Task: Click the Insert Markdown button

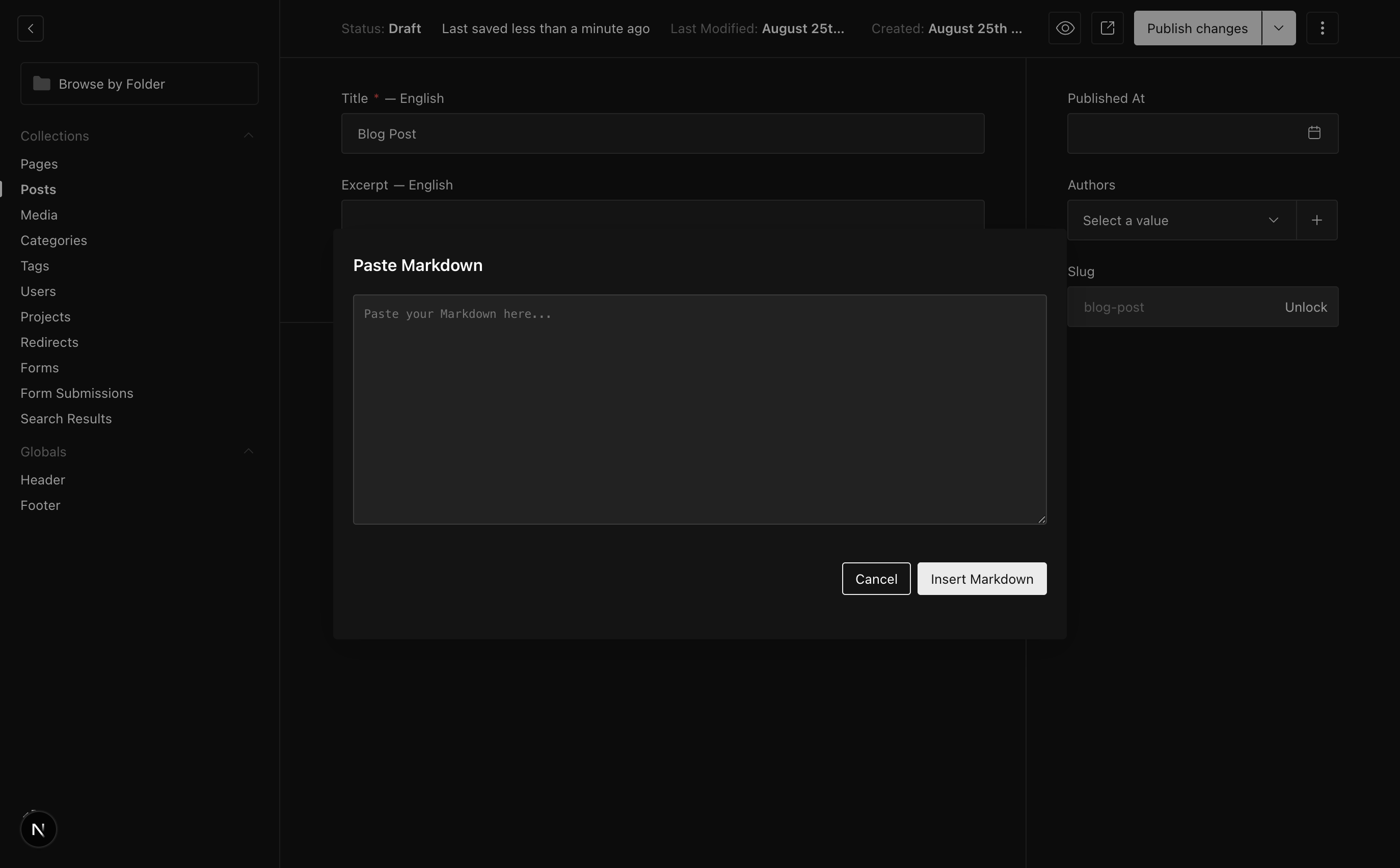Action: coord(982,579)
